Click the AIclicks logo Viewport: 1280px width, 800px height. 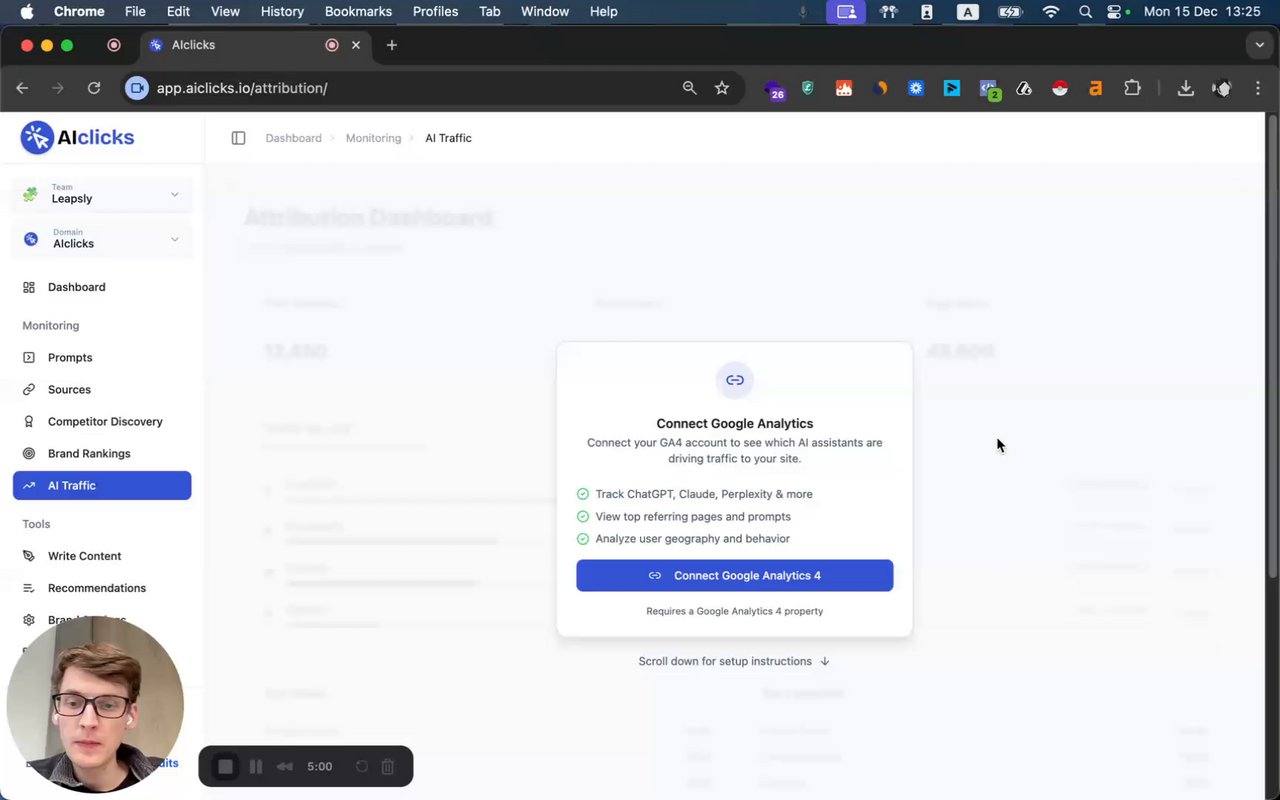pos(77,138)
